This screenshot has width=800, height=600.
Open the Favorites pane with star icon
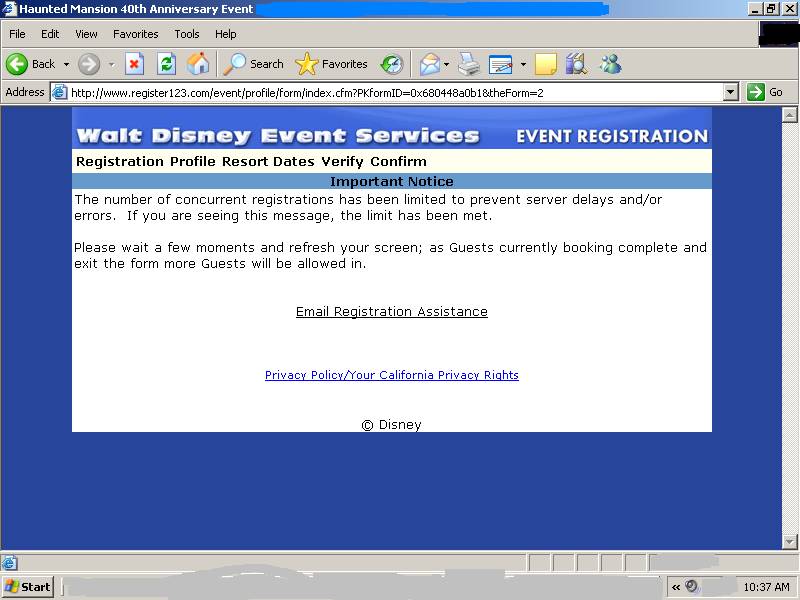coord(332,64)
